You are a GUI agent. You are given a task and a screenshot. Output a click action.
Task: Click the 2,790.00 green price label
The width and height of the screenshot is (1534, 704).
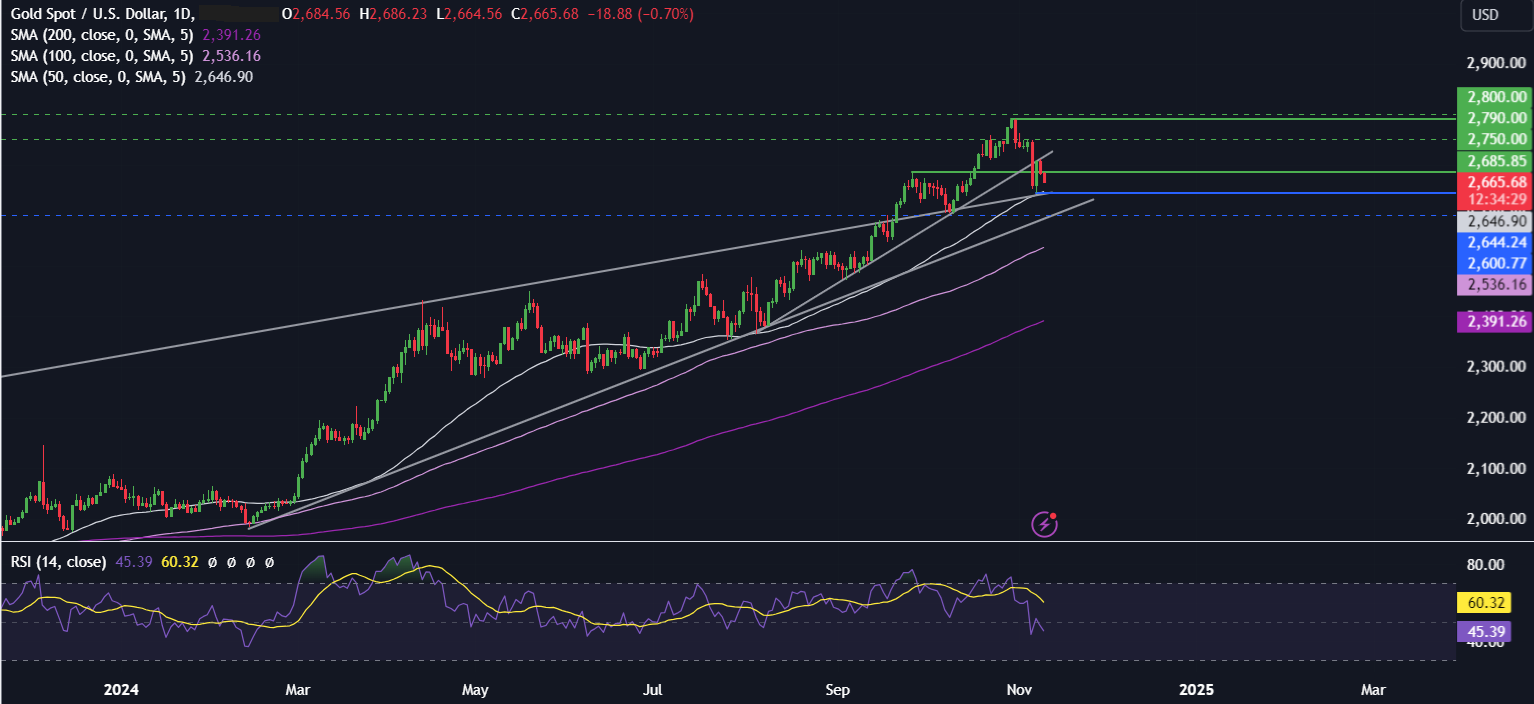[x=1496, y=118]
